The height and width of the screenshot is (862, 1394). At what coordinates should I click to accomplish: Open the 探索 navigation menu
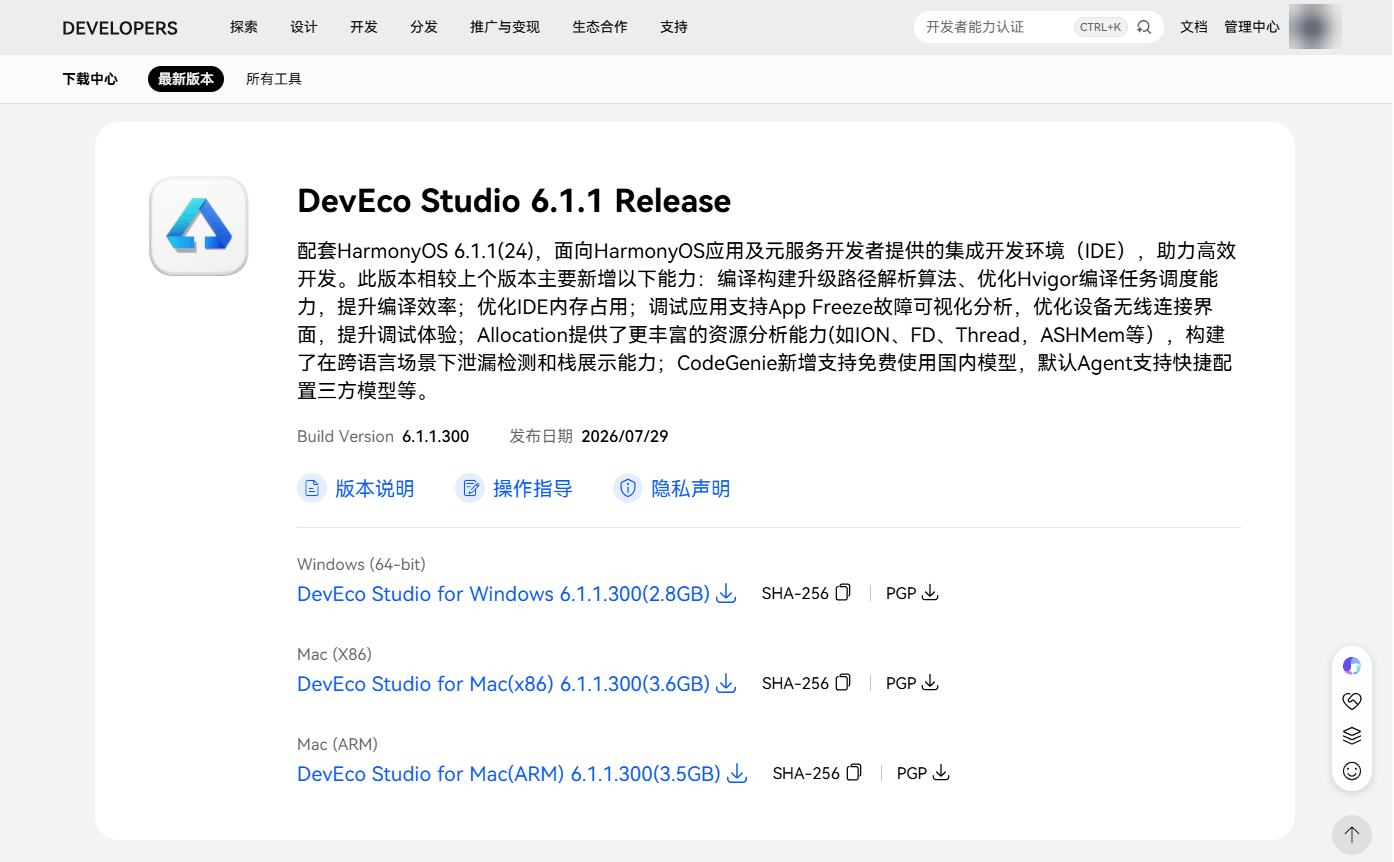point(244,27)
